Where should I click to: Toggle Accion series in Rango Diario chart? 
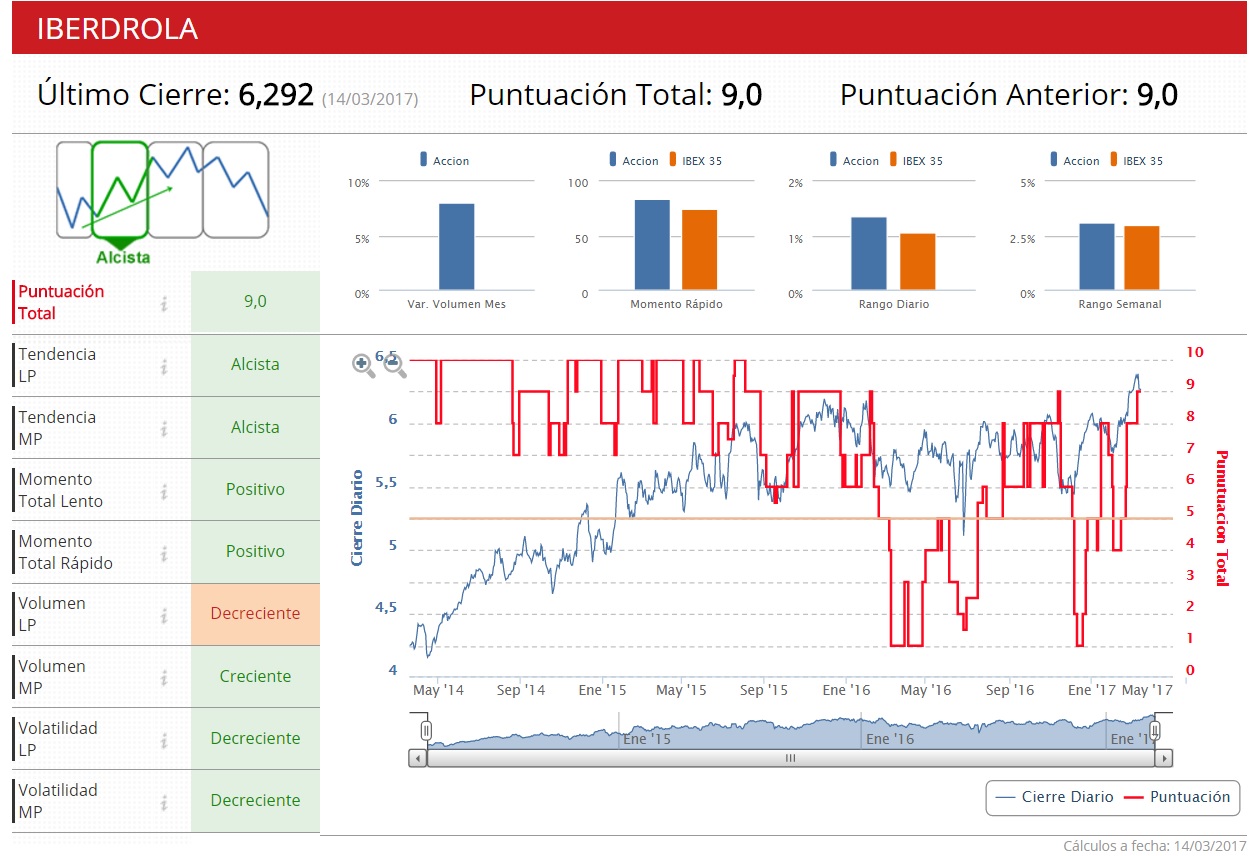tap(854, 160)
